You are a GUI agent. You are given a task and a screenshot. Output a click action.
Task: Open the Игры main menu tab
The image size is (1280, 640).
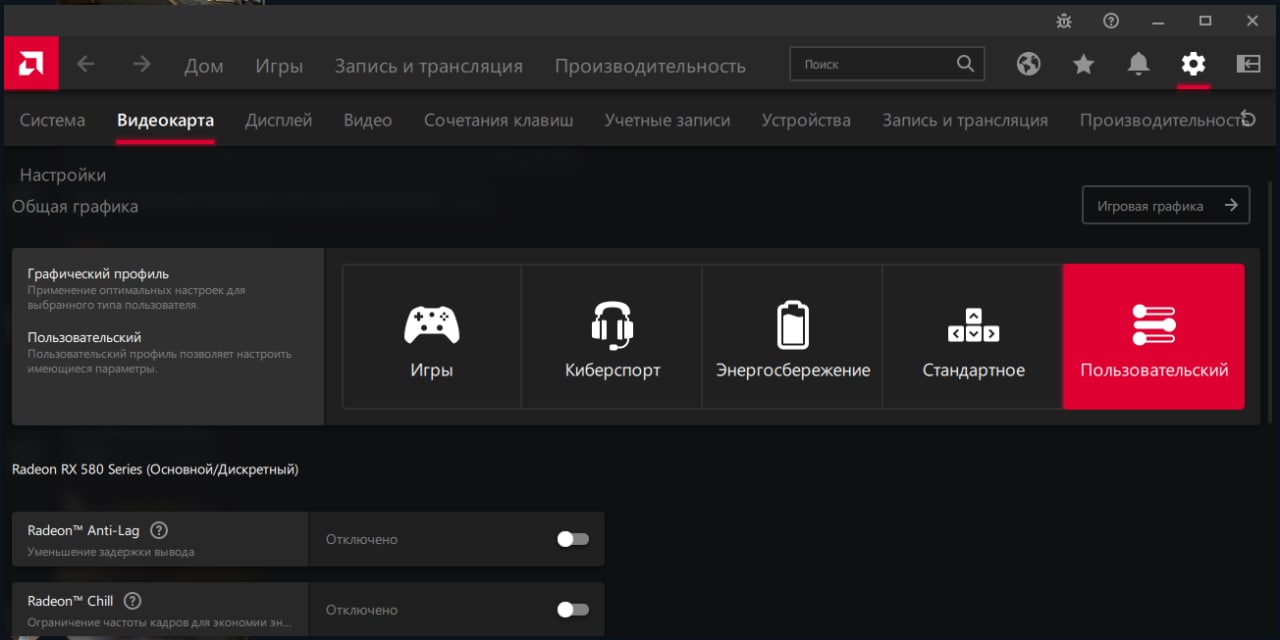coord(279,66)
